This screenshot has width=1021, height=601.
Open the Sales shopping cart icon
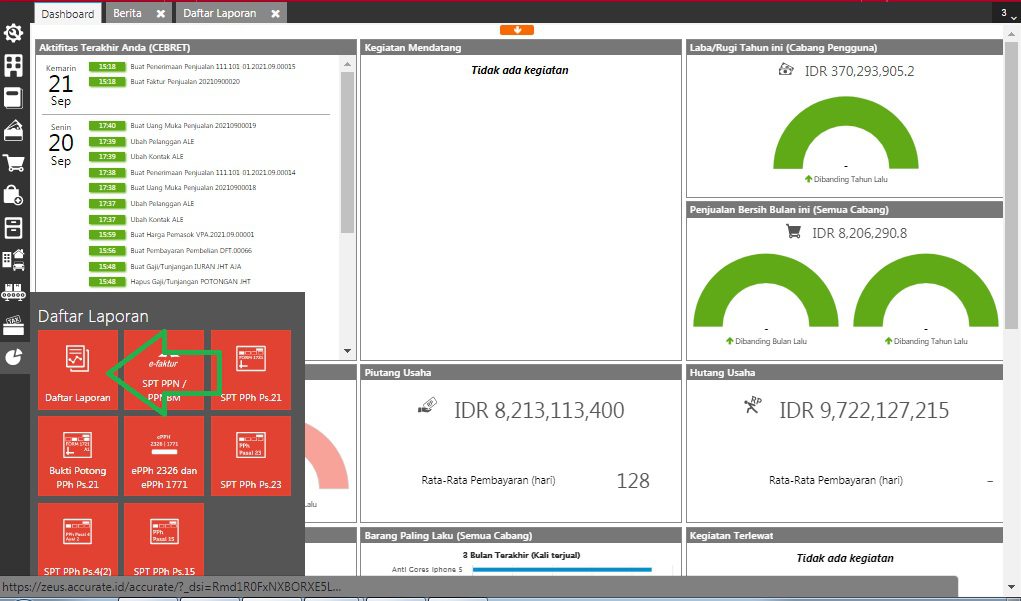pos(14,163)
